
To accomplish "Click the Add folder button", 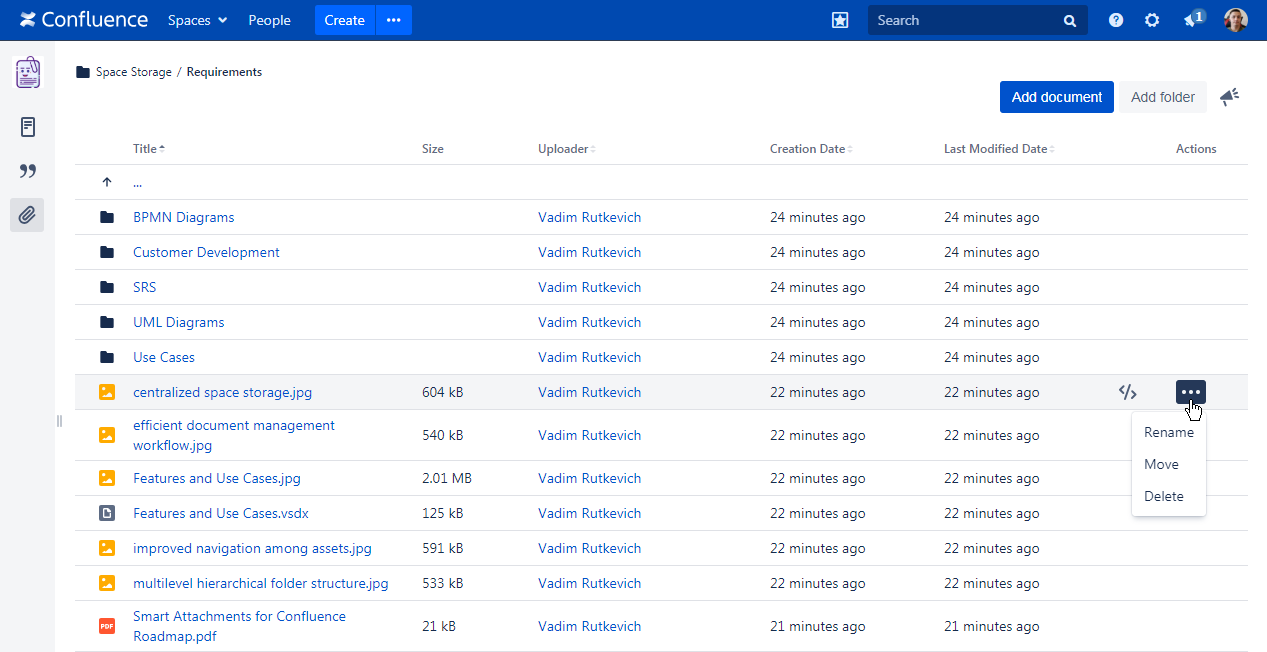I will coord(1162,97).
